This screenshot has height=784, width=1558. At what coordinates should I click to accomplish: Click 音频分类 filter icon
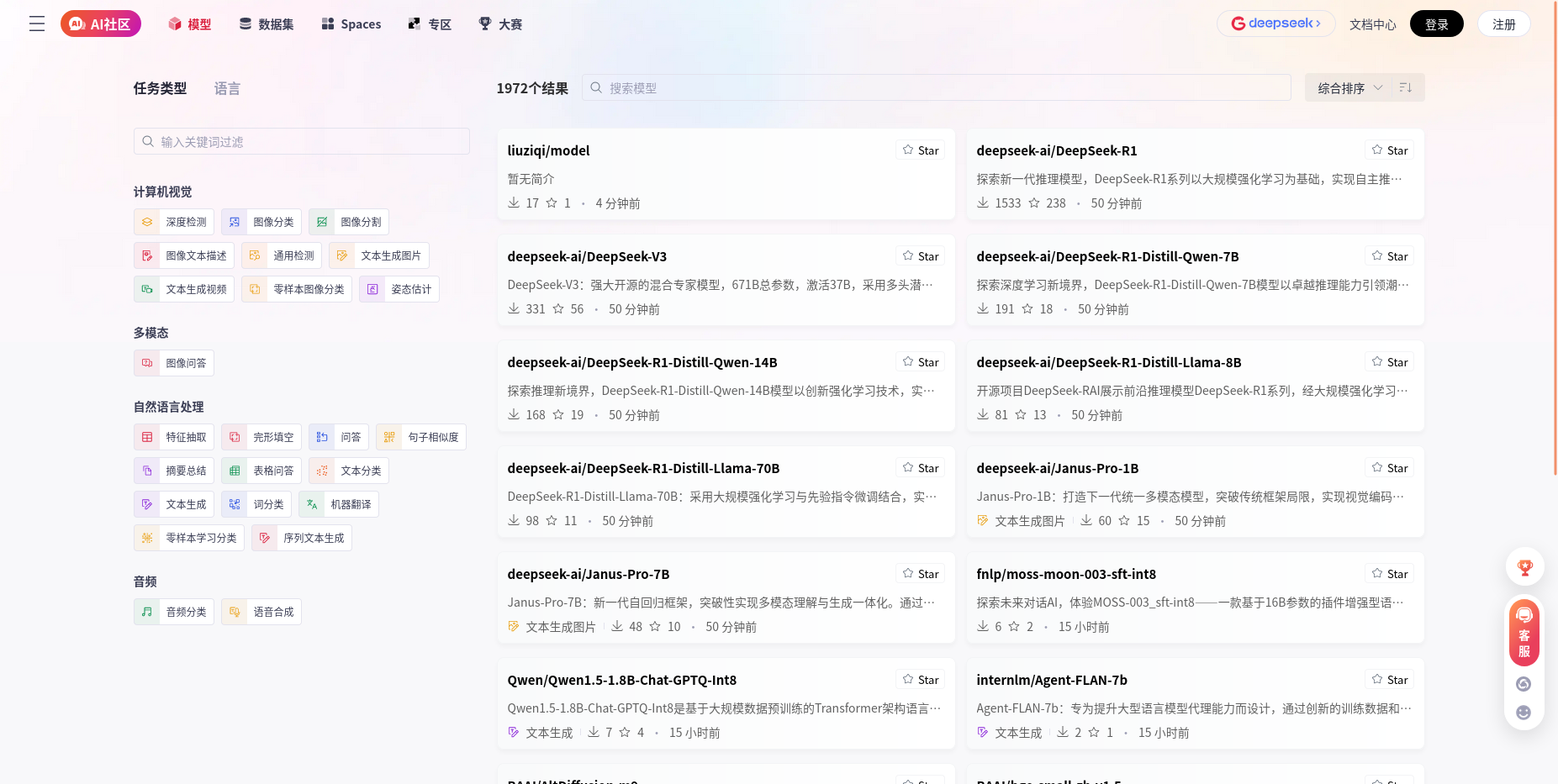[147, 612]
